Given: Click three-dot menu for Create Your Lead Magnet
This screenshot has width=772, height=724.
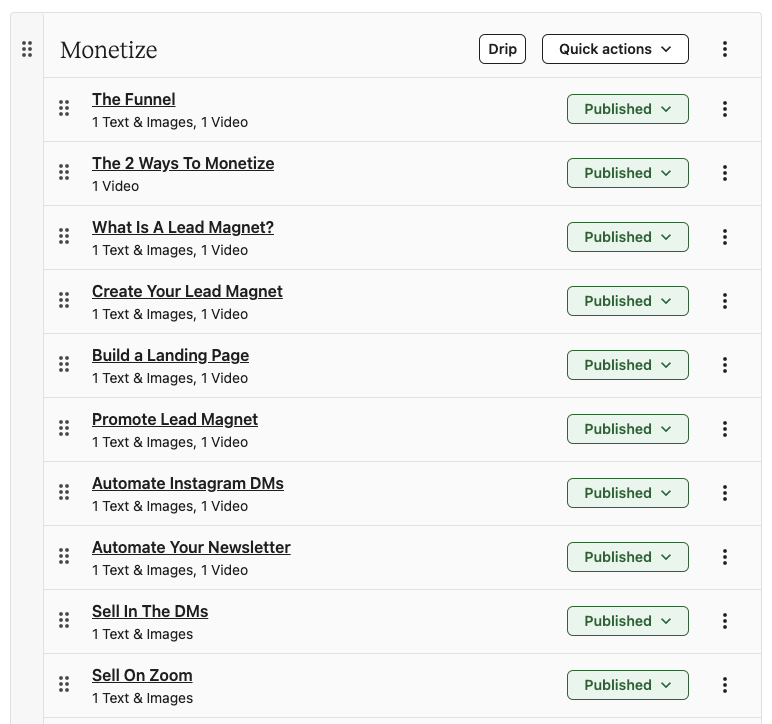Looking at the screenshot, I should point(725,301).
